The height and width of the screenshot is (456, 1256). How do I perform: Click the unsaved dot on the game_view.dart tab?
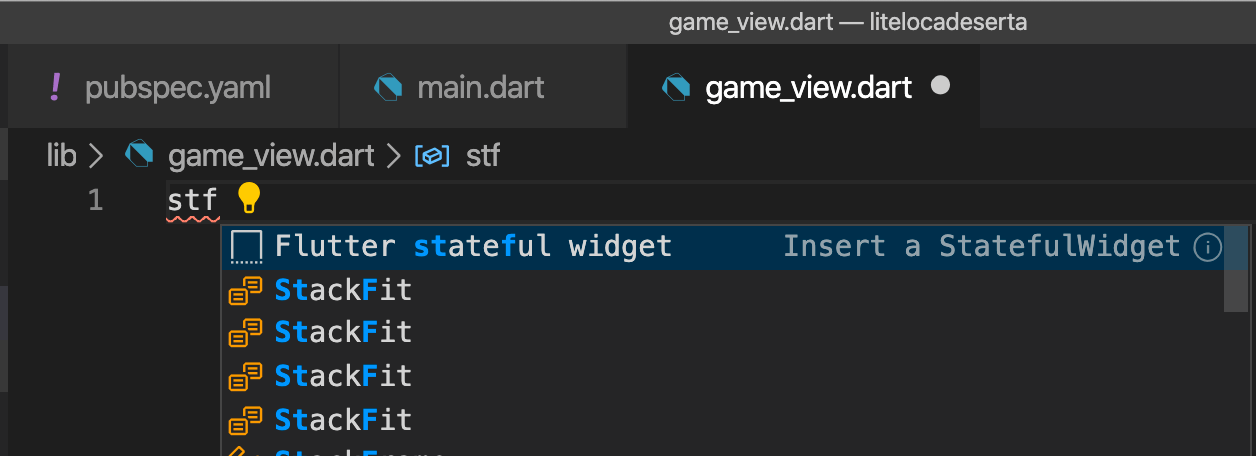point(940,86)
